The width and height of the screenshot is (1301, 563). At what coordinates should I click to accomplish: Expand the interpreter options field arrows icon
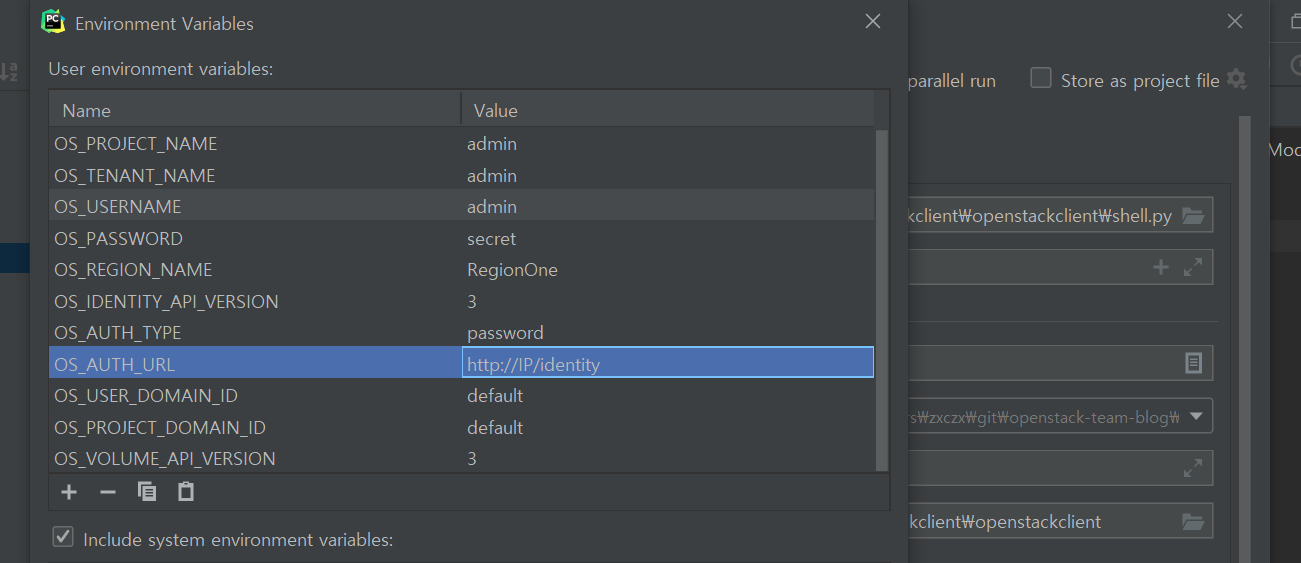(x=1192, y=467)
